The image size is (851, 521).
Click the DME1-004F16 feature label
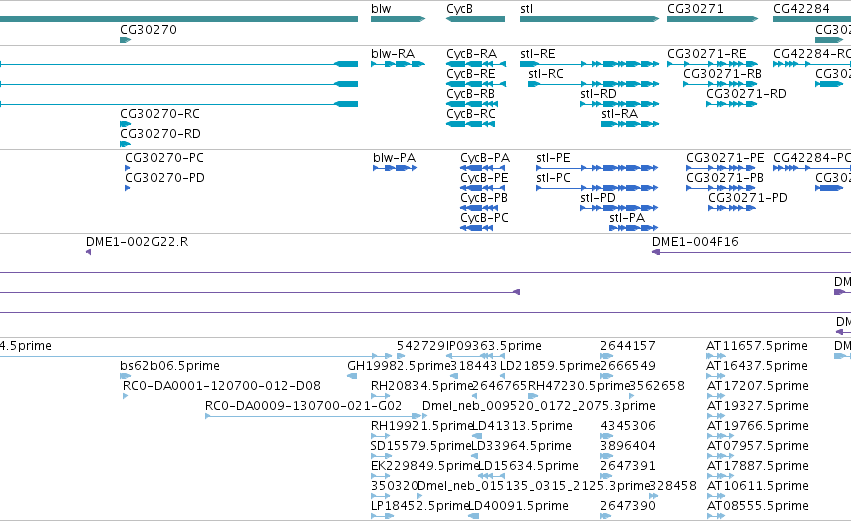(x=695, y=243)
